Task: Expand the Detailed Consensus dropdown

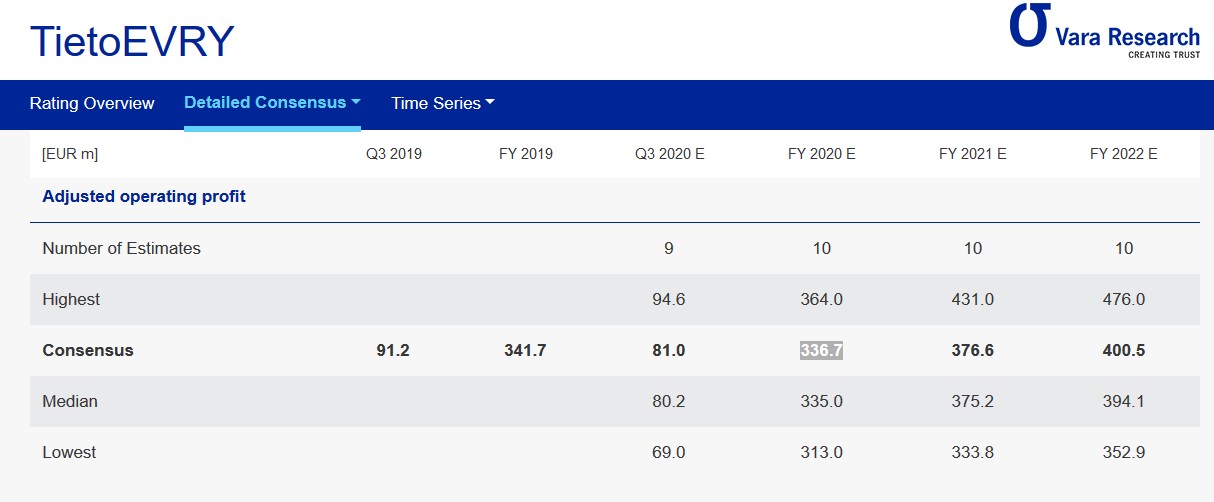Action: [272, 103]
